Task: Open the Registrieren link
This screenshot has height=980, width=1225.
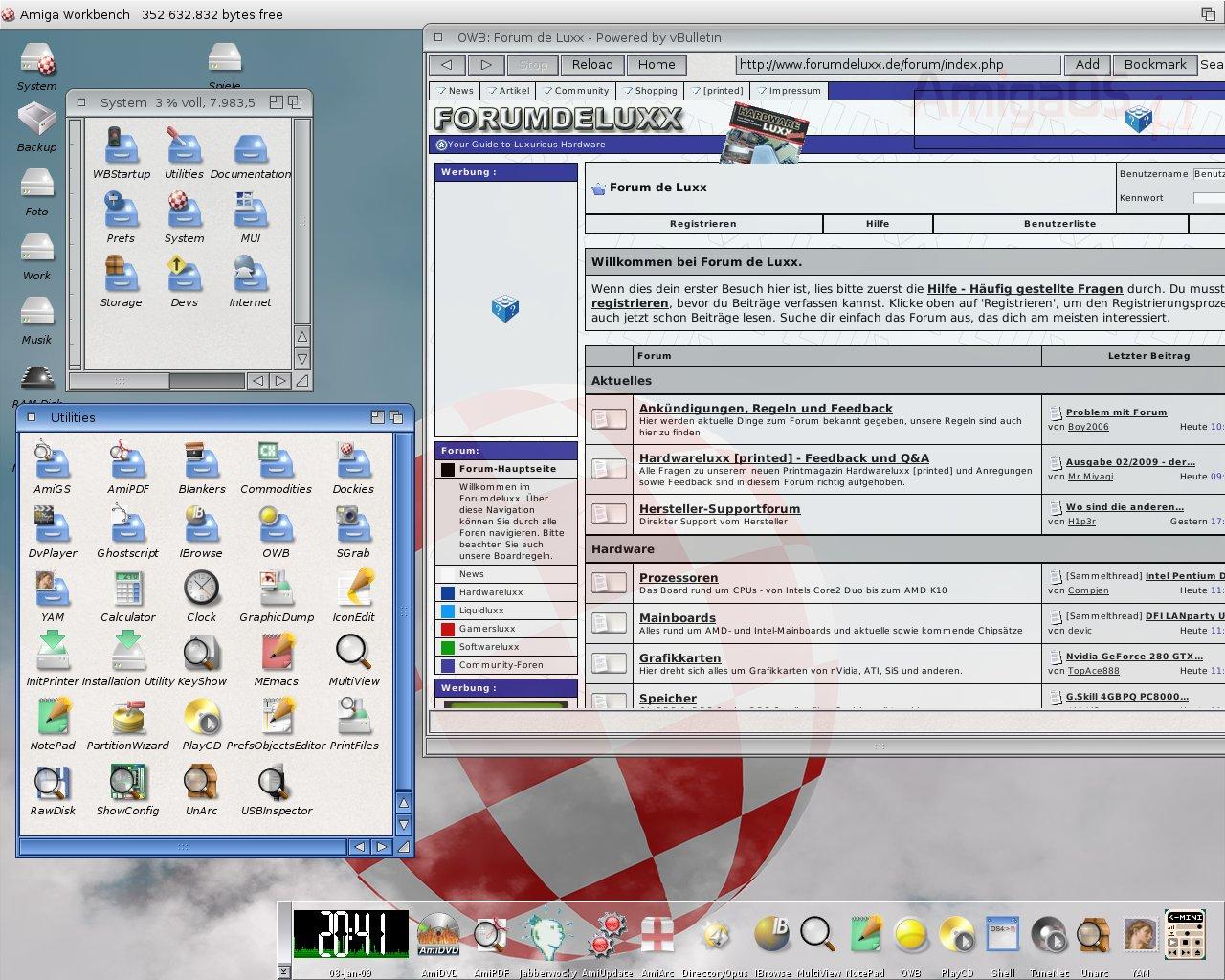Action: pos(703,224)
